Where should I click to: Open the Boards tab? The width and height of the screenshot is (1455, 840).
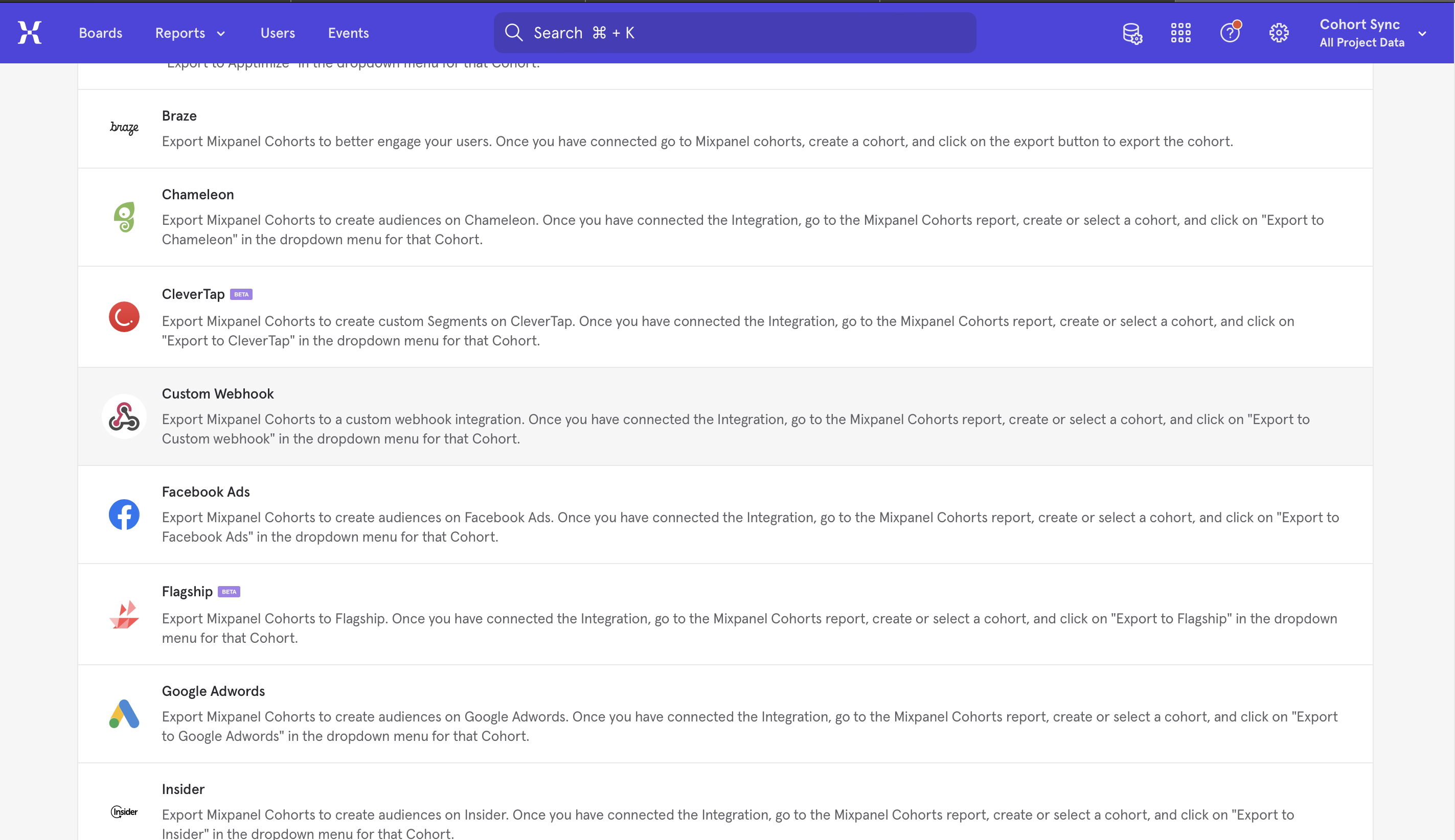click(100, 33)
